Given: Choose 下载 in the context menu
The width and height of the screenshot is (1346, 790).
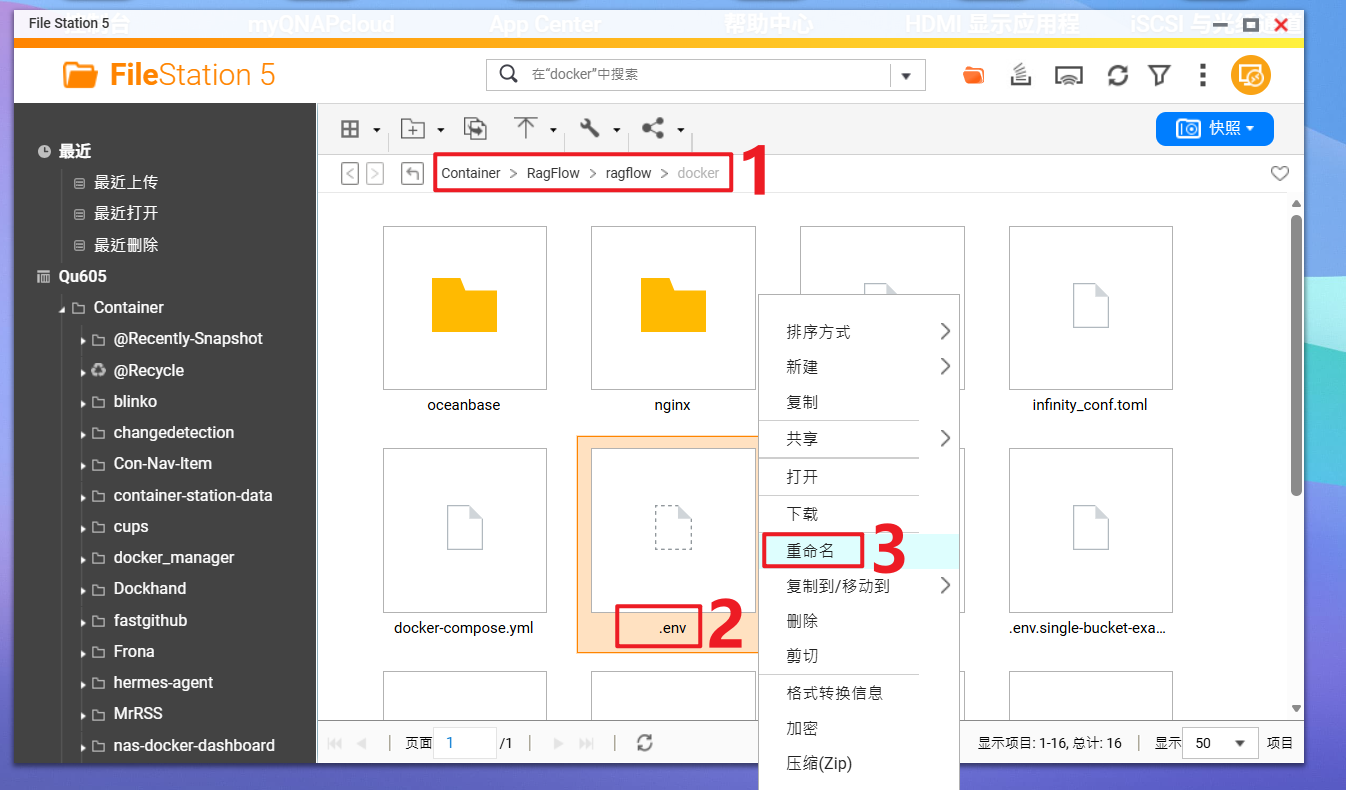Looking at the screenshot, I should click(x=859, y=514).
